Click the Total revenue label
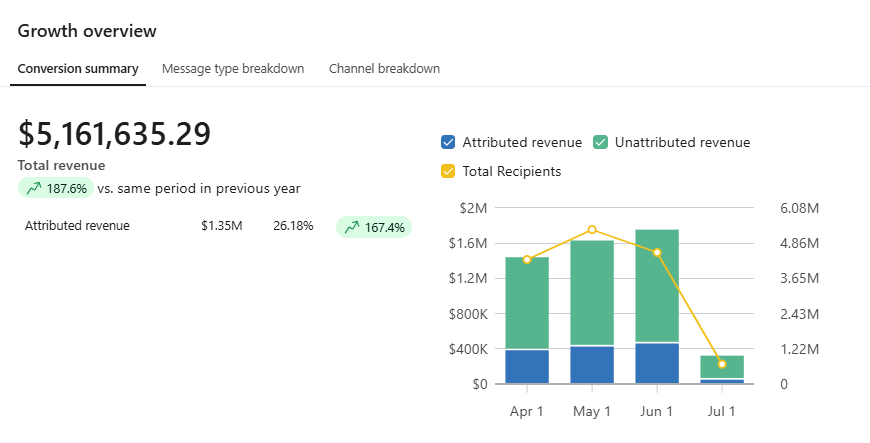Image resolution: width=870 pixels, height=443 pixels. [61, 165]
